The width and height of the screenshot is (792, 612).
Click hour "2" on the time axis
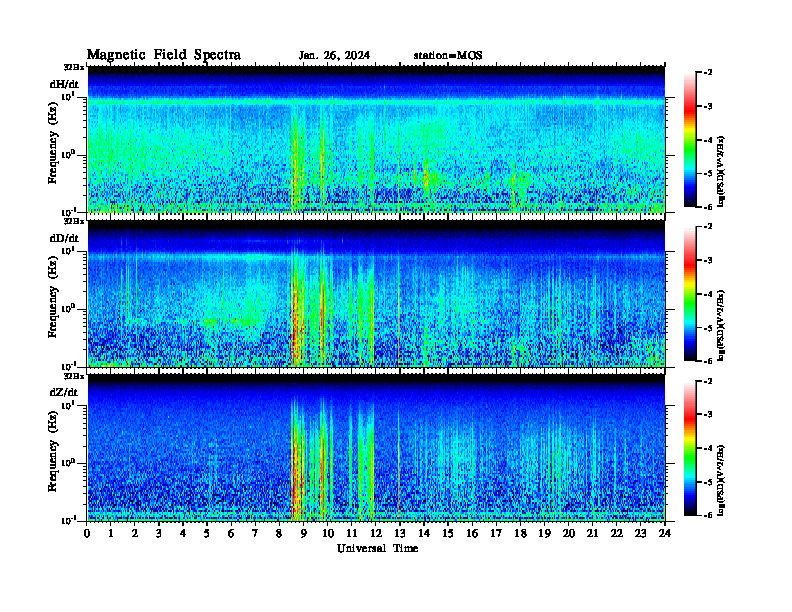135,533
